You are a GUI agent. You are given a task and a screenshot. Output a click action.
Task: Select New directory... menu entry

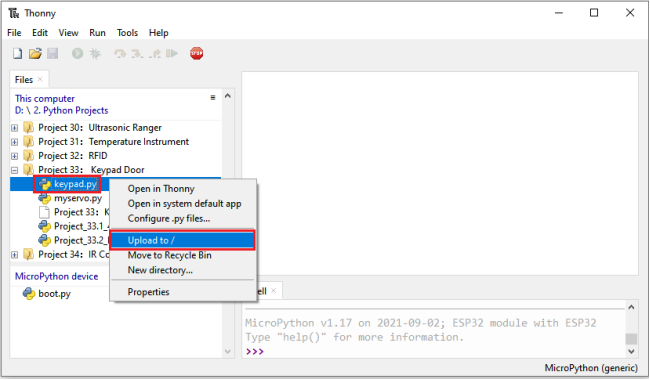[x=183, y=270]
